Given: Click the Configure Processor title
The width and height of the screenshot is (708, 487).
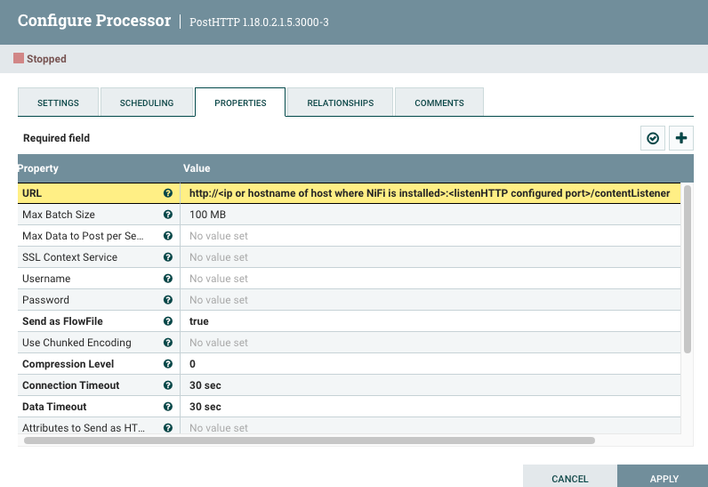Looking at the screenshot, I should (94, 21).
